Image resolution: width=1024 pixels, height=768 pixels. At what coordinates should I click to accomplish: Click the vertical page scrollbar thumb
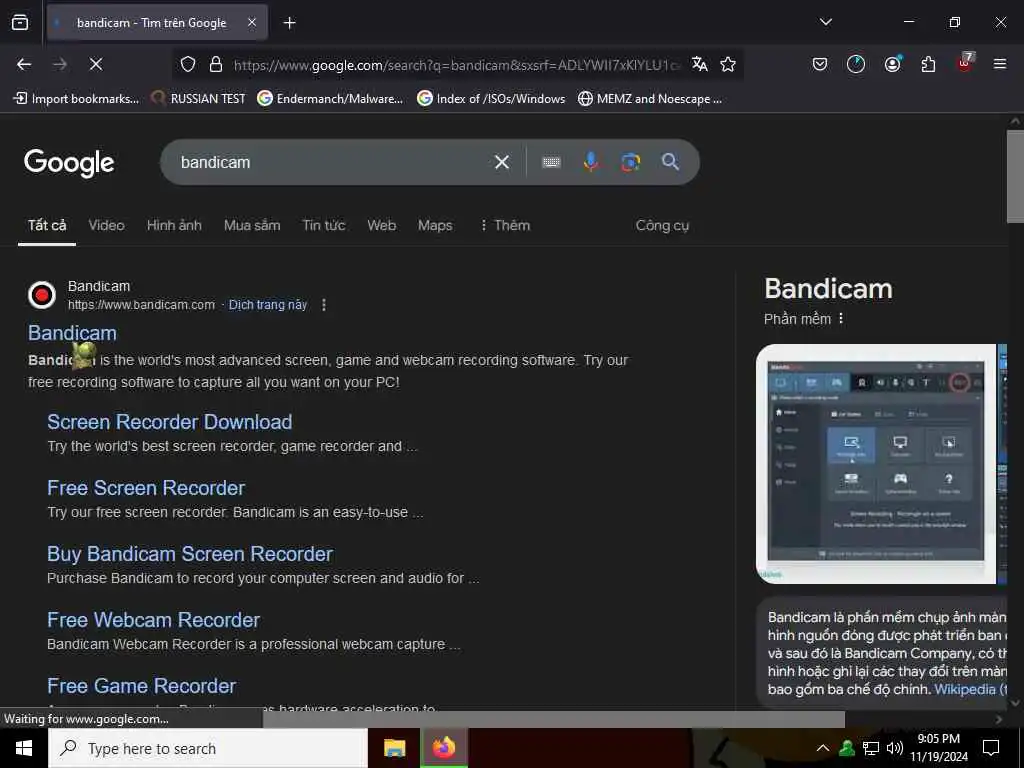pos(1015,176)
